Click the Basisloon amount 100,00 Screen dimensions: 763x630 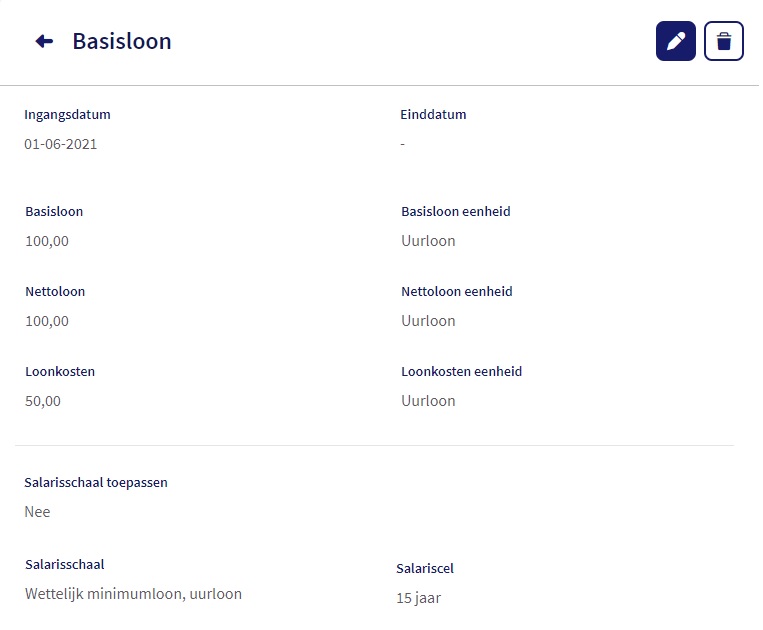point(47,241)
